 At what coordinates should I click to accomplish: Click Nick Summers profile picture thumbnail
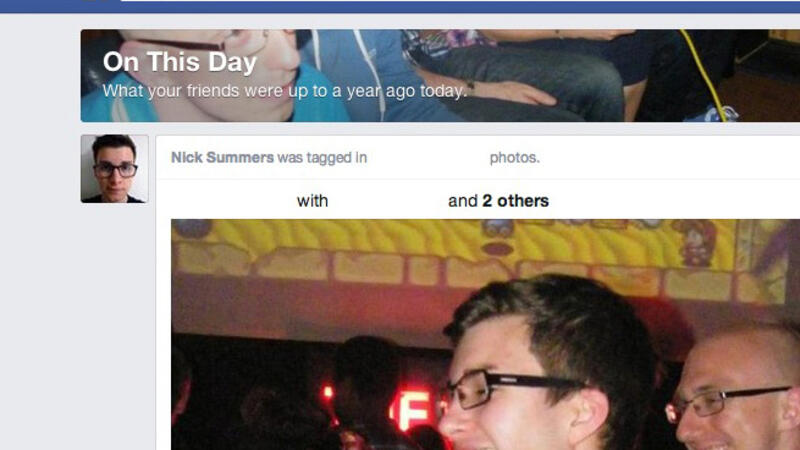pyautogui.click(x=114, y=169)
